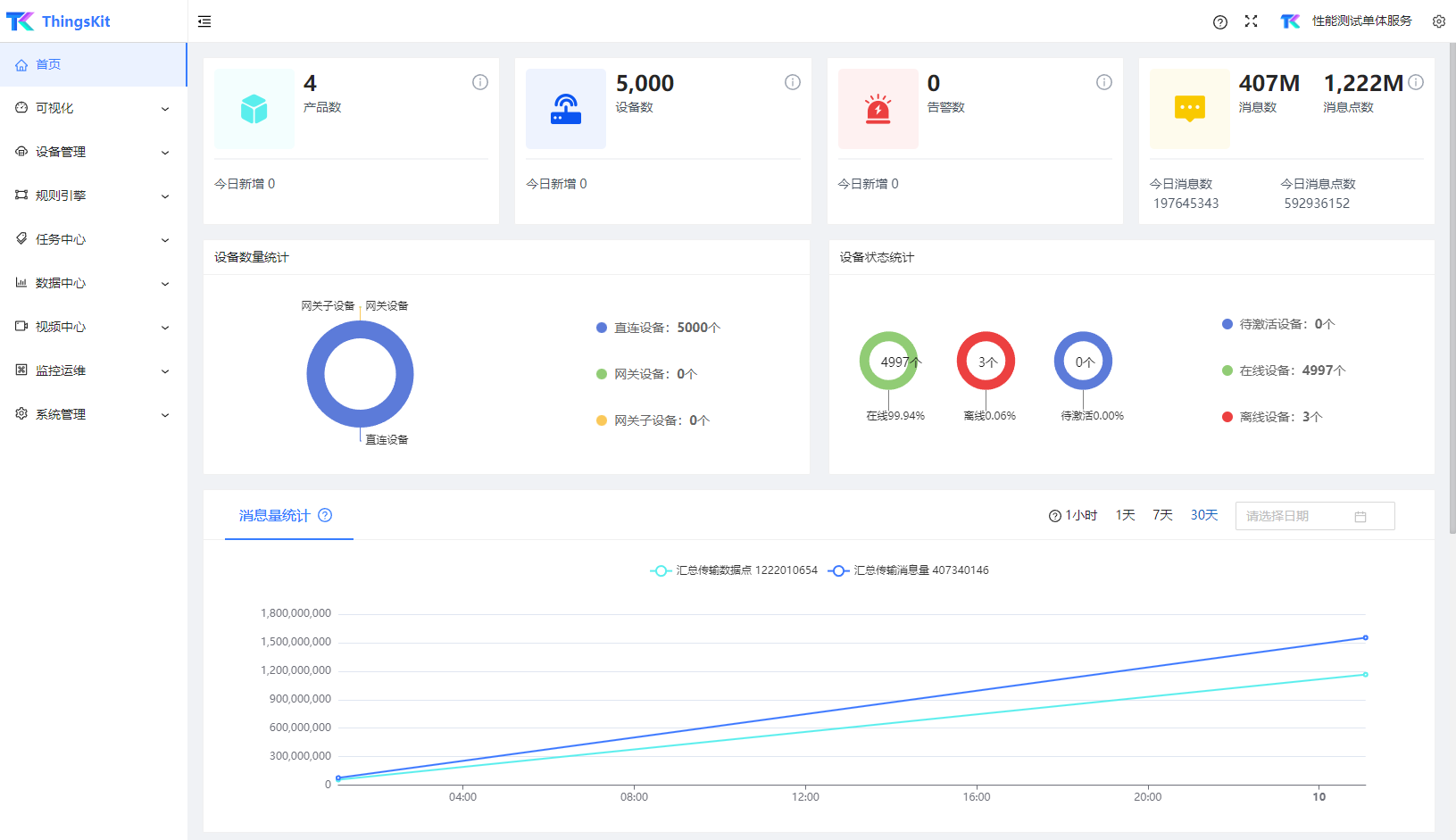The image size is (1456, 840).
Task: Expand the 设备管理 sidebar menu
Action: tap(93, 152)
